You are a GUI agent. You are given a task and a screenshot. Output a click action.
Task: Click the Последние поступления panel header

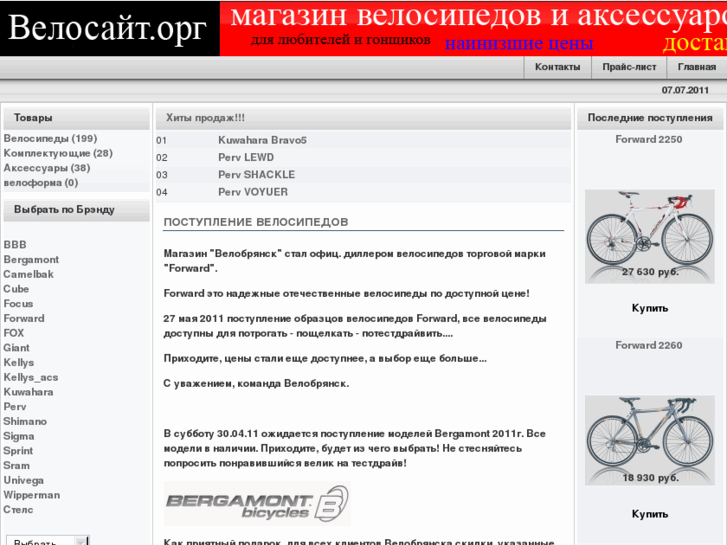click(x=650, y=118)
